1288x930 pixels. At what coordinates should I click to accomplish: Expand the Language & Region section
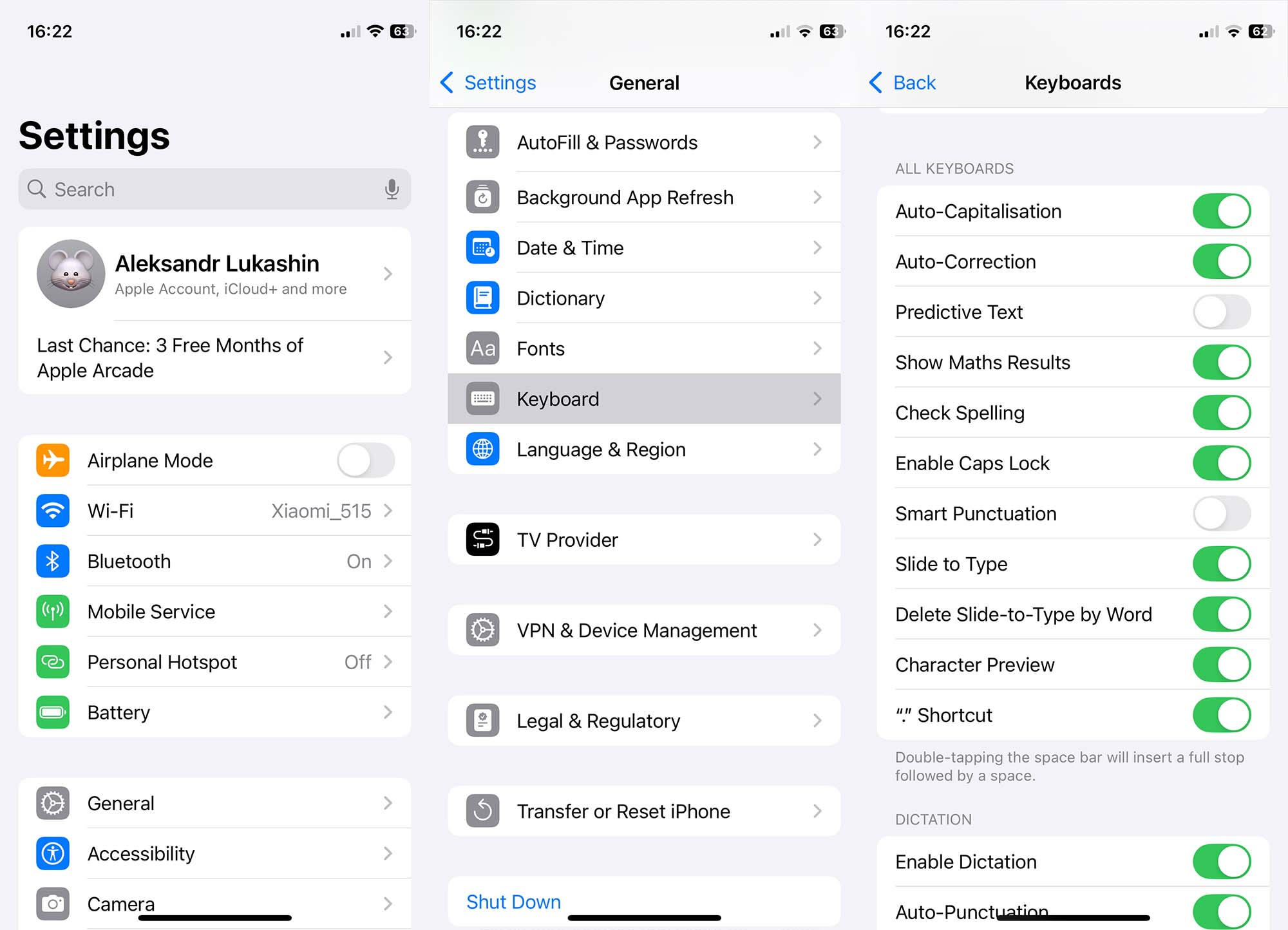[x=644, y=449]
